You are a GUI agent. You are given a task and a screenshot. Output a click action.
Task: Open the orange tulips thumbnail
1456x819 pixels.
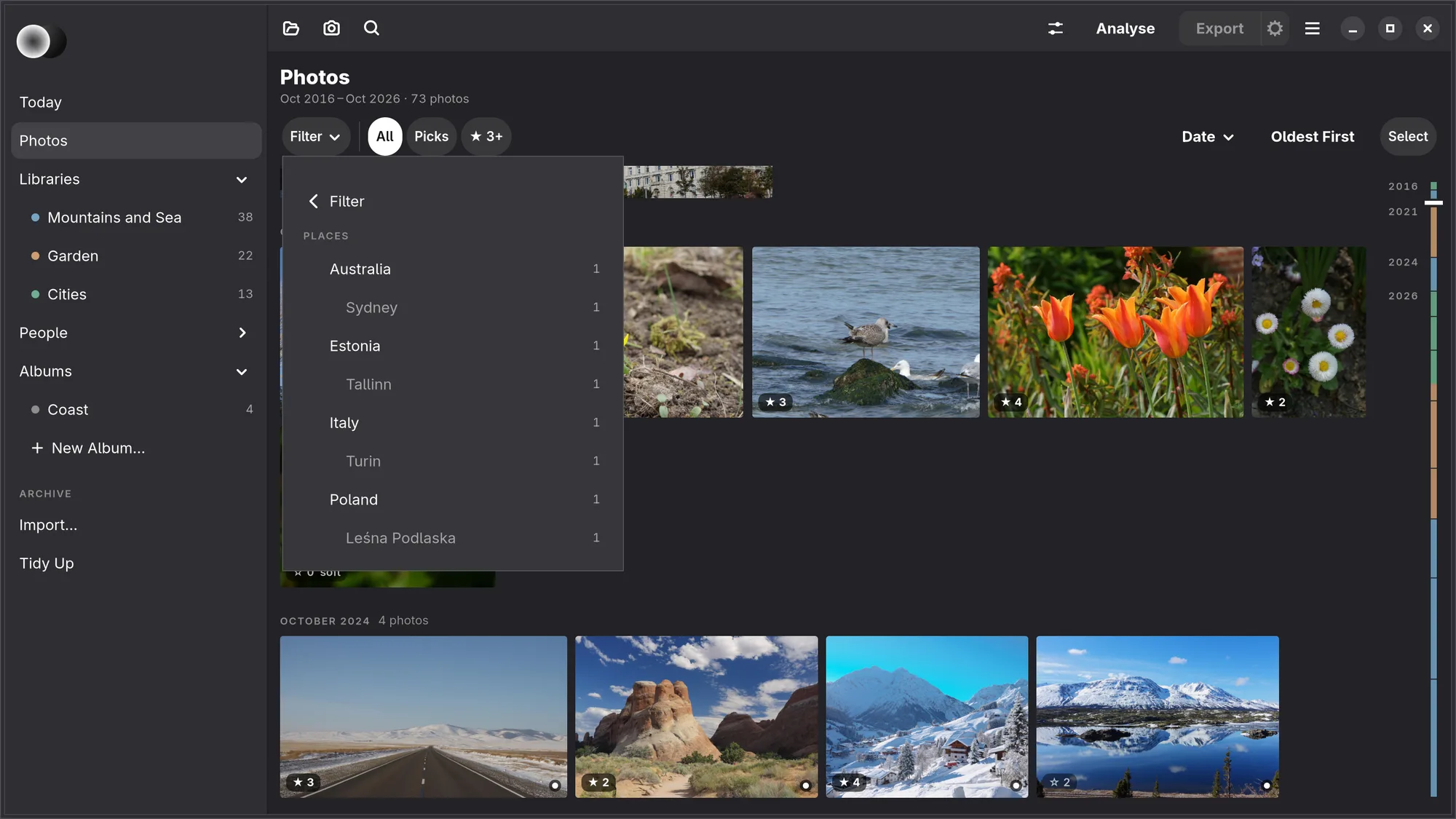(1115, 332)
